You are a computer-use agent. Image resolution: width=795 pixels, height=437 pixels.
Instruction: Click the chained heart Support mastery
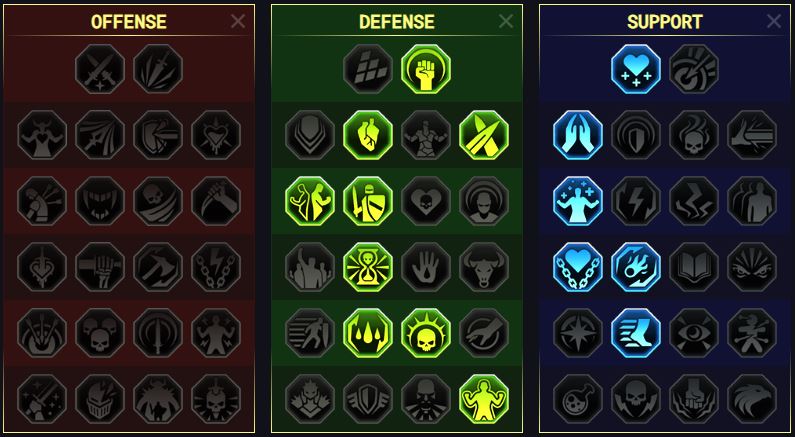coord(578,267)
